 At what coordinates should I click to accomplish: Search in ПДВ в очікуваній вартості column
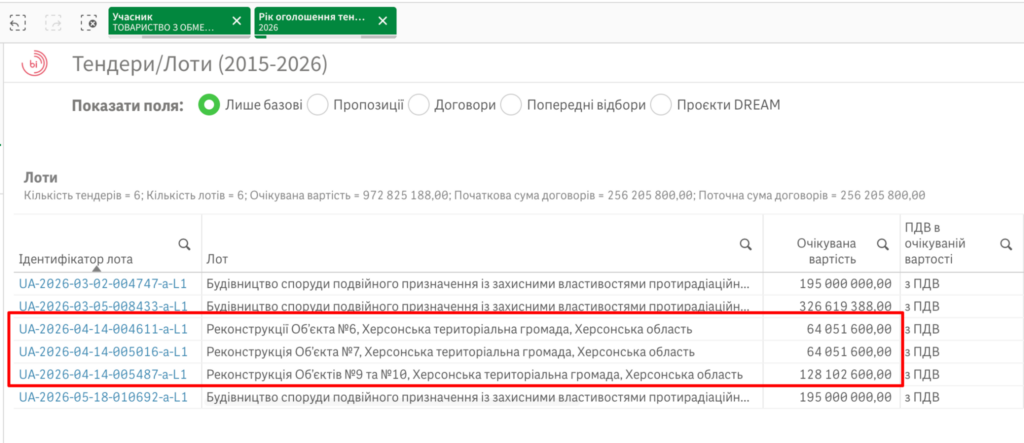pyautogui.click(x=1006, y=244)
